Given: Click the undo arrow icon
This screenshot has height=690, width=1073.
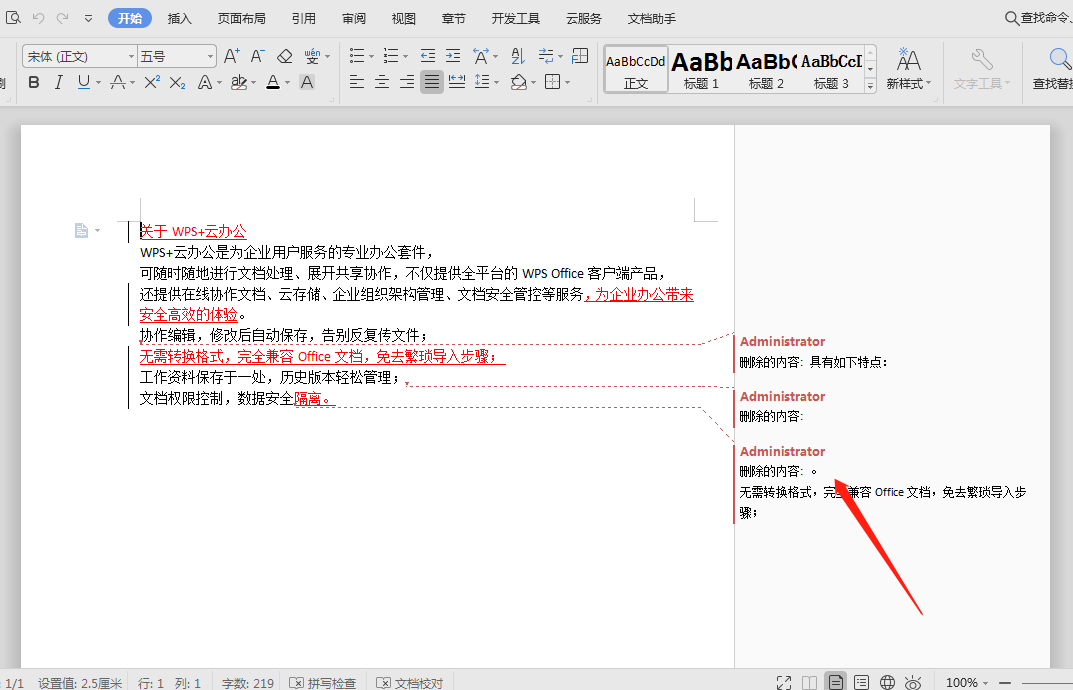Looking at the screenshot, I should (x=38, y=18).
